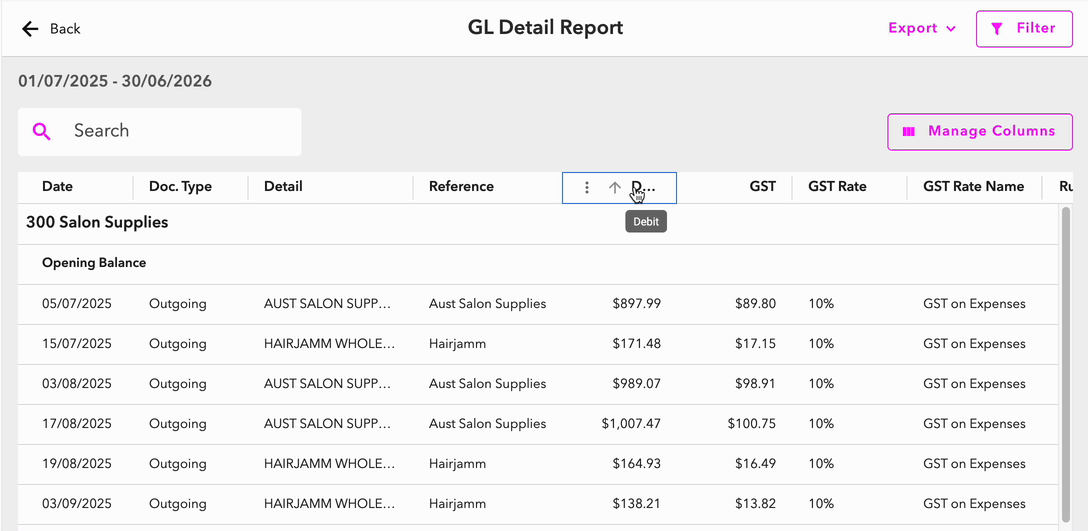Click the date 05/07/2025
The image size is (1088, 531).
[x=77, y=303]
